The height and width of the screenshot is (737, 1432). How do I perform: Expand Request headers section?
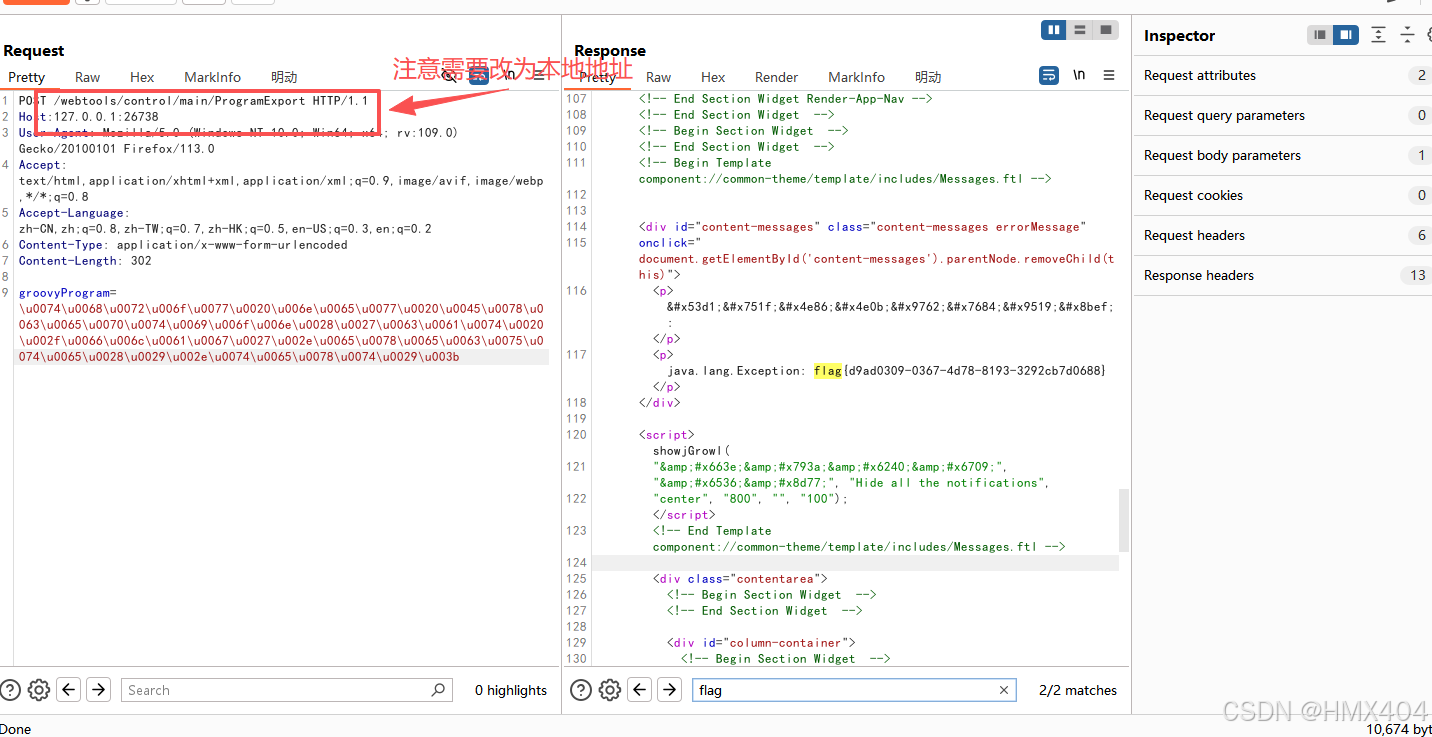pos(1282,235)
